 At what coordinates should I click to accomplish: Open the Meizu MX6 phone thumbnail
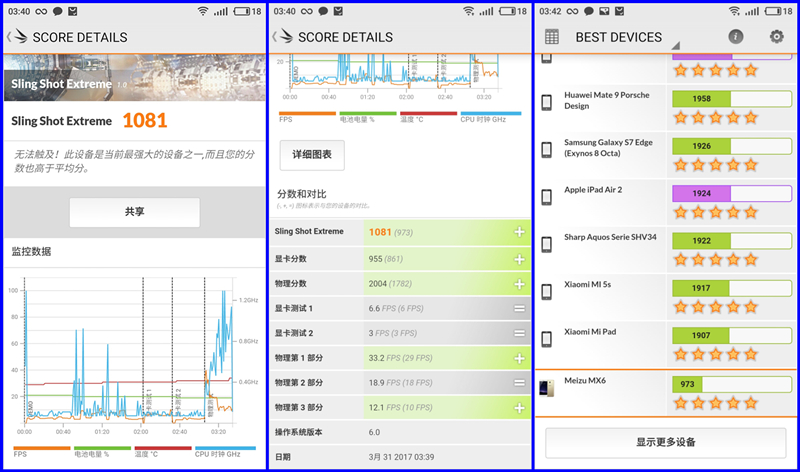pyautogui.click(x=546, y=388)
